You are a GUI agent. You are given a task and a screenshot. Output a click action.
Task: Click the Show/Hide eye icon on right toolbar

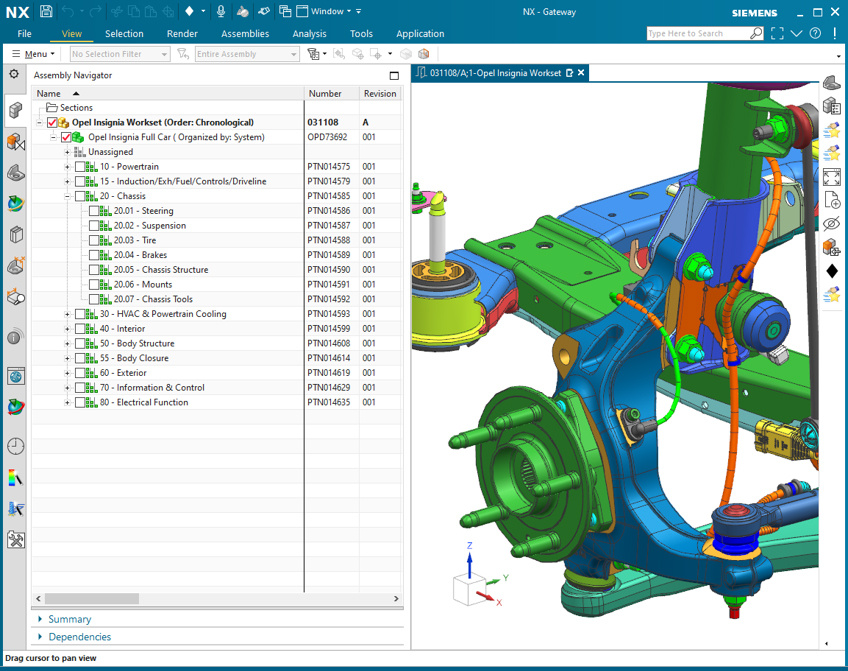coord(831,223)
